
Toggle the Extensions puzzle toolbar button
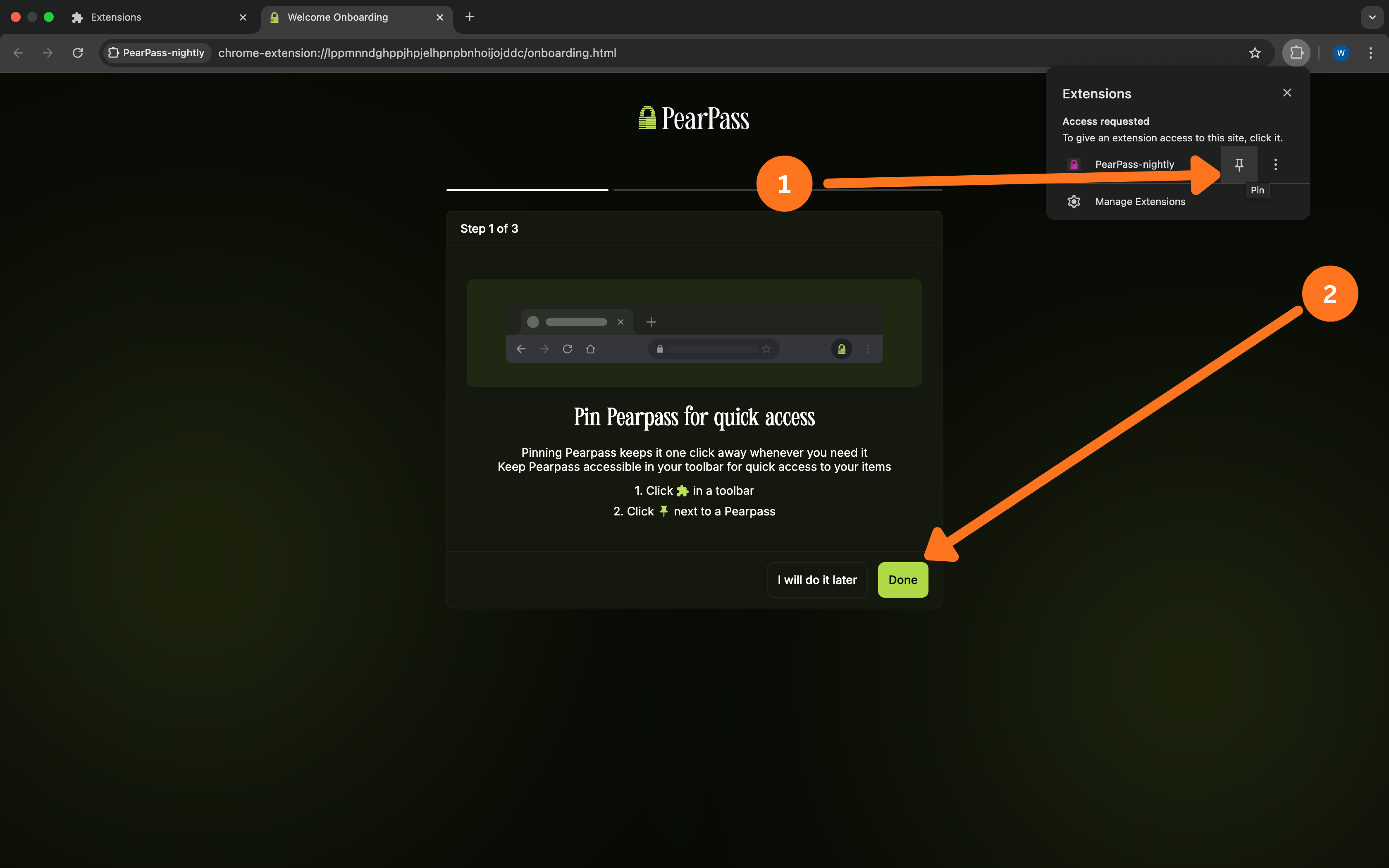[x=1296, y=53]
